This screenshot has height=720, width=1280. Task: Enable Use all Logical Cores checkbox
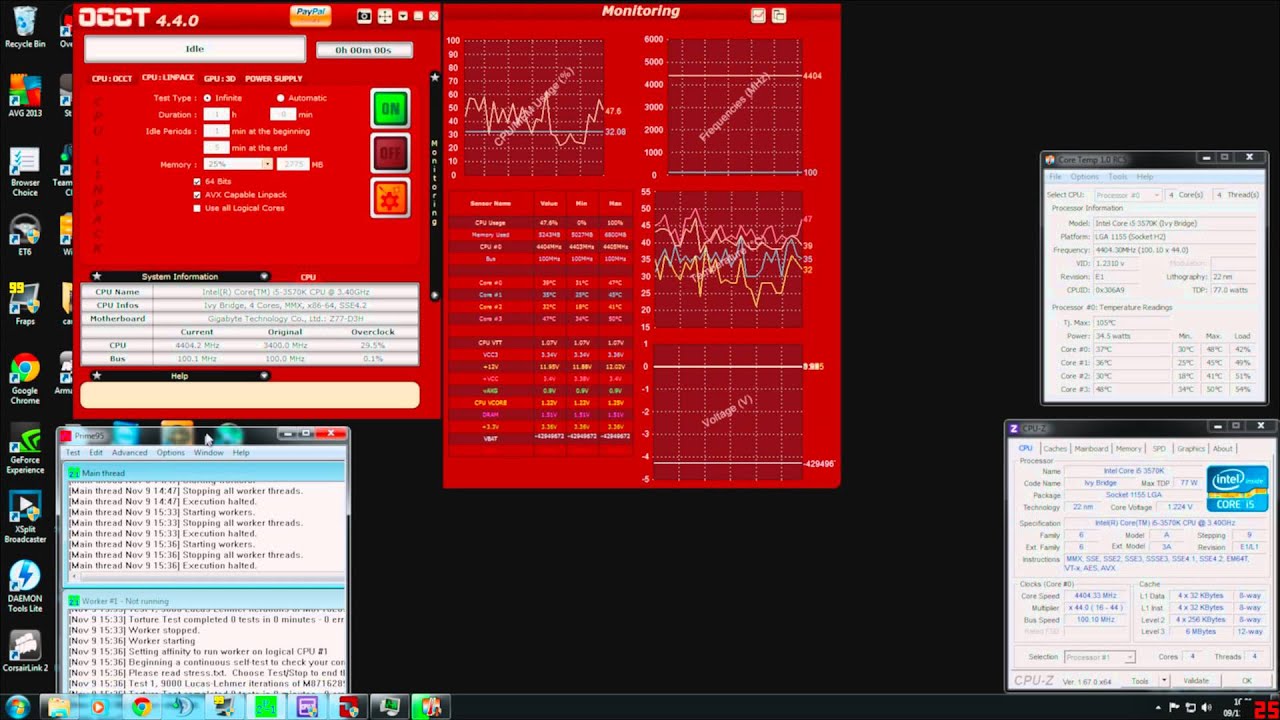tap(198, 208)
